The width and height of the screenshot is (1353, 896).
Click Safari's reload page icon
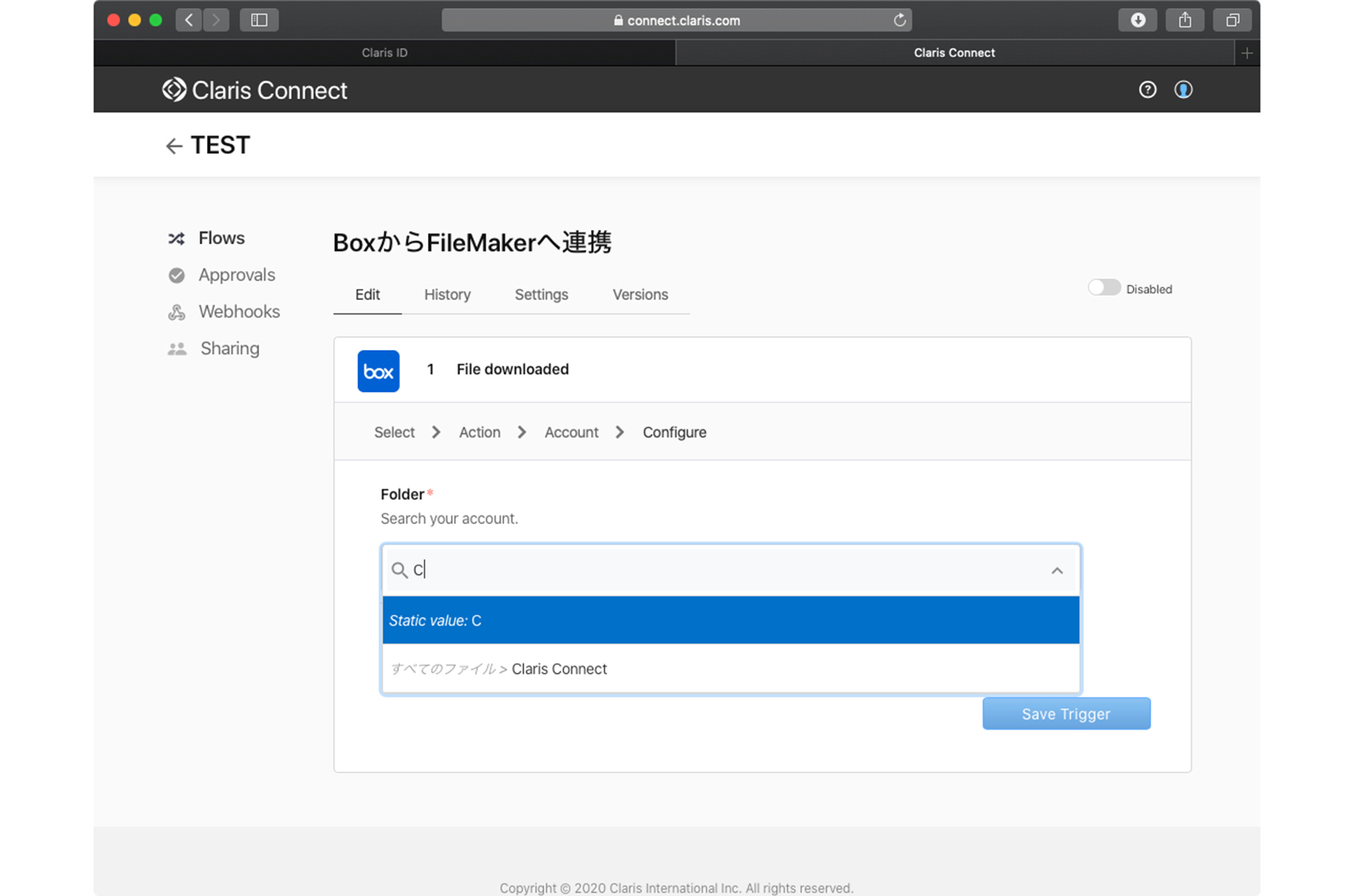click(x=900, y=20)
